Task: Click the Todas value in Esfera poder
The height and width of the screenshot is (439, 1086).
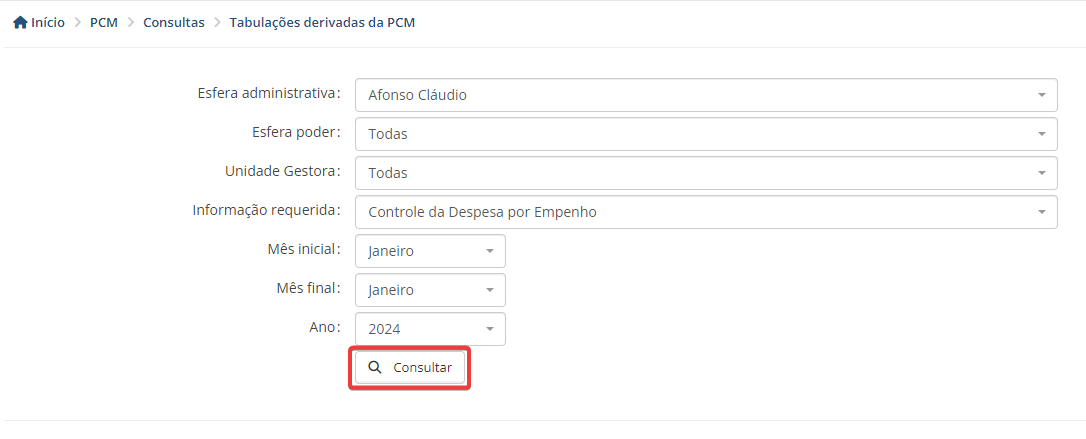Action: [x=388, y=134]
